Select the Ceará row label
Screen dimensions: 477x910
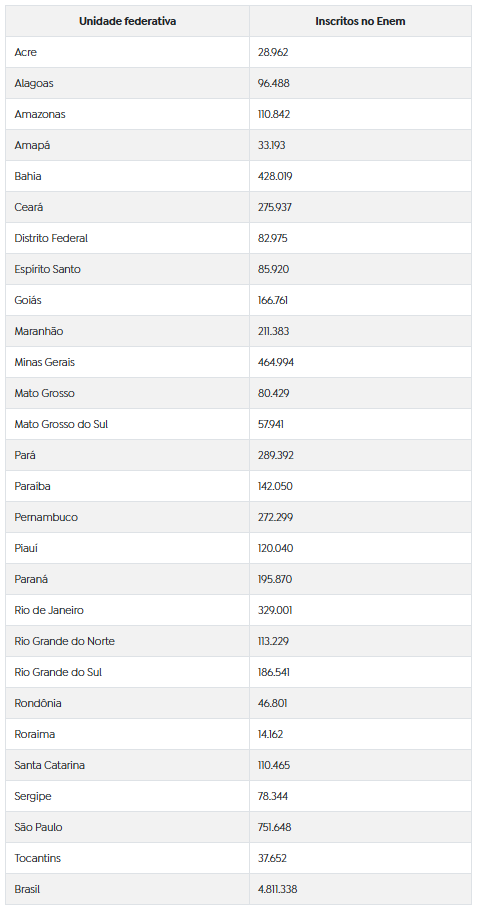click(28, 207)
